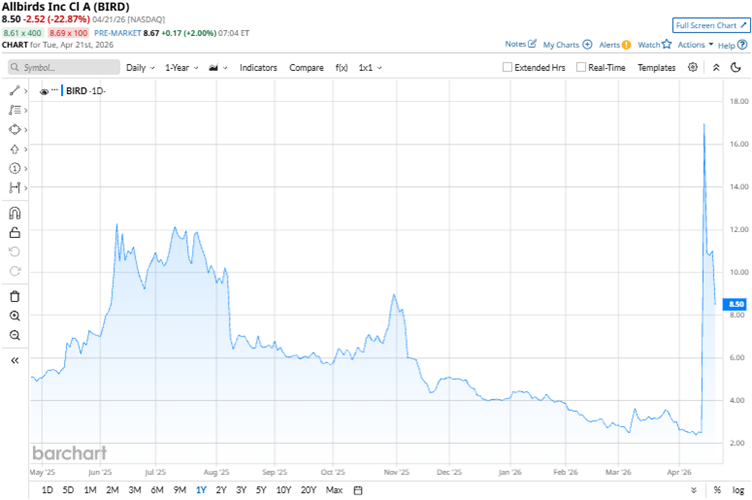
Task: Toggle the log scale option
Action: 738,490
